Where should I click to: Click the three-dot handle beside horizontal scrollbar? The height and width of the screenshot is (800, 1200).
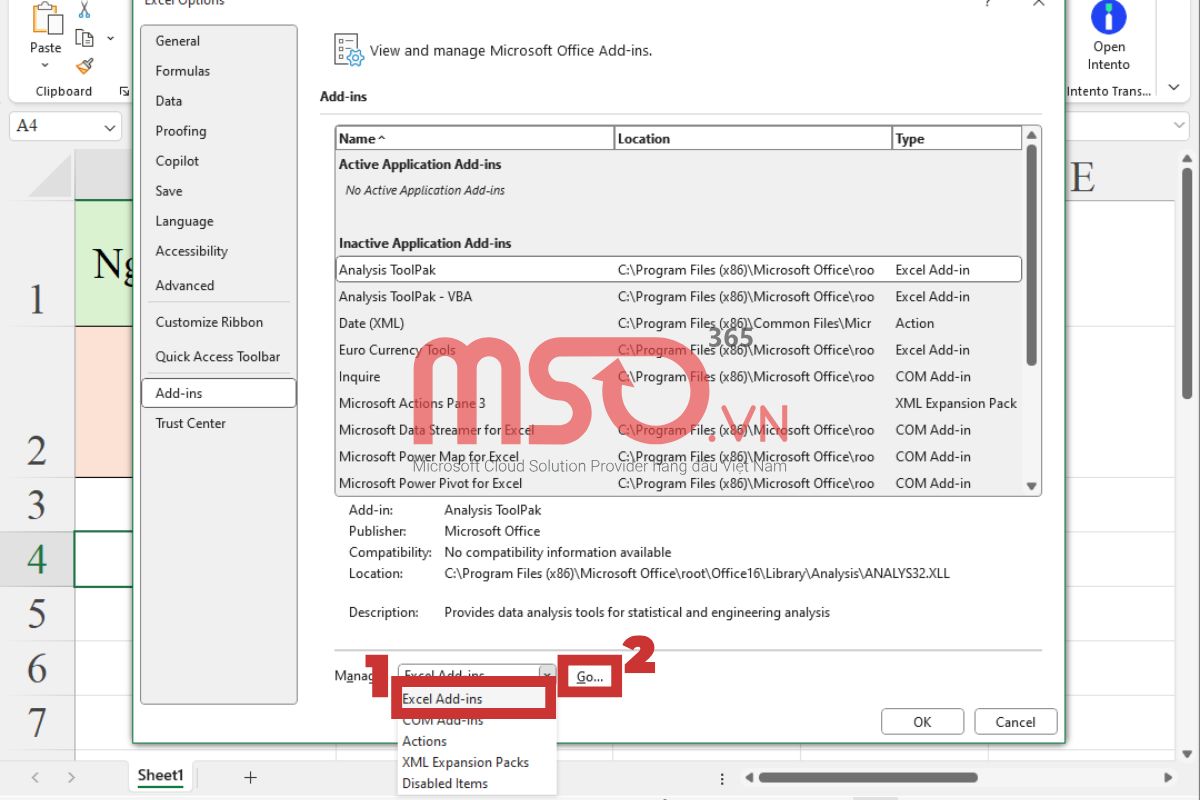click(722, 777)
